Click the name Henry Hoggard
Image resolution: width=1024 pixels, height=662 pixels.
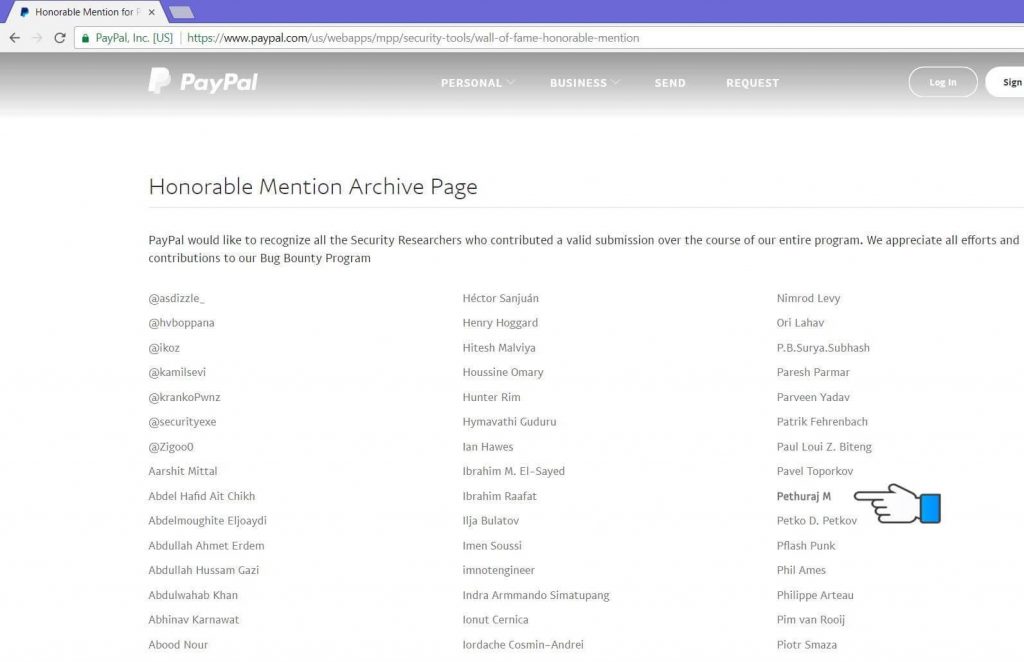(500, 323)
